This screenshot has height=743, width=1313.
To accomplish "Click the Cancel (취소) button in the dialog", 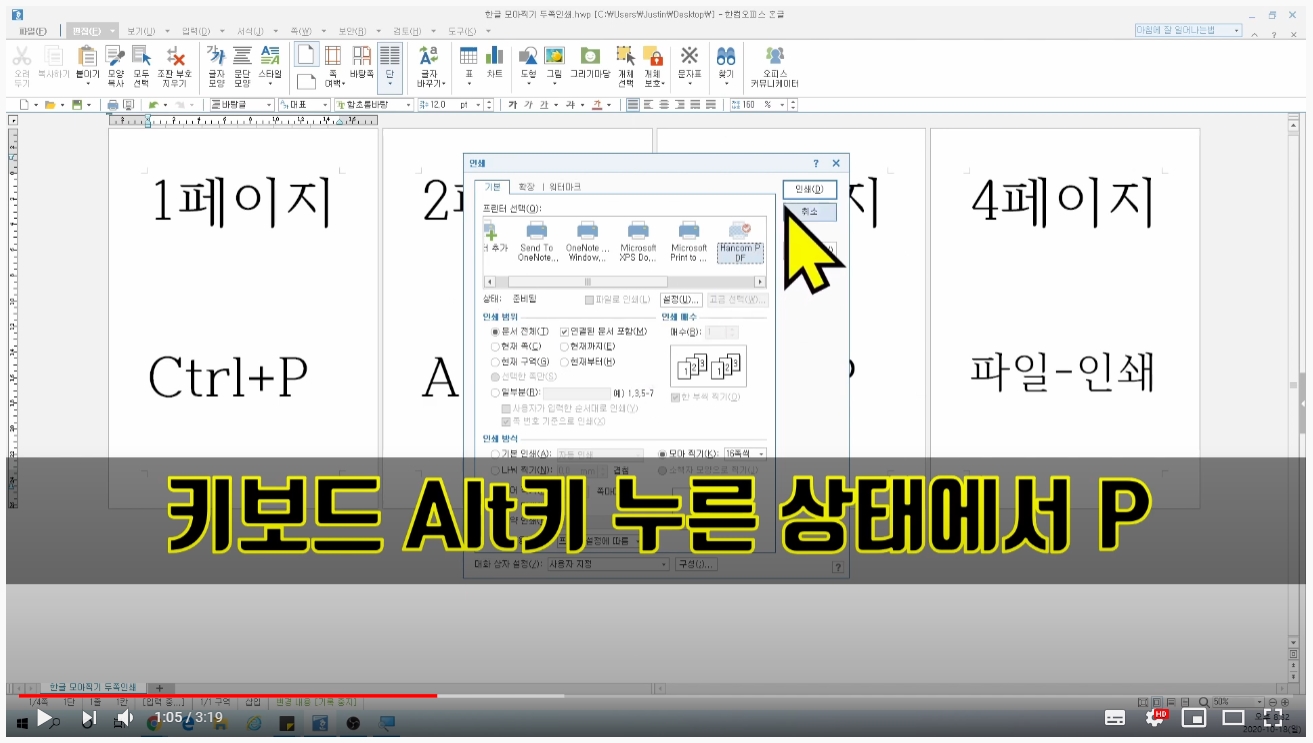I will pos(809,212).
